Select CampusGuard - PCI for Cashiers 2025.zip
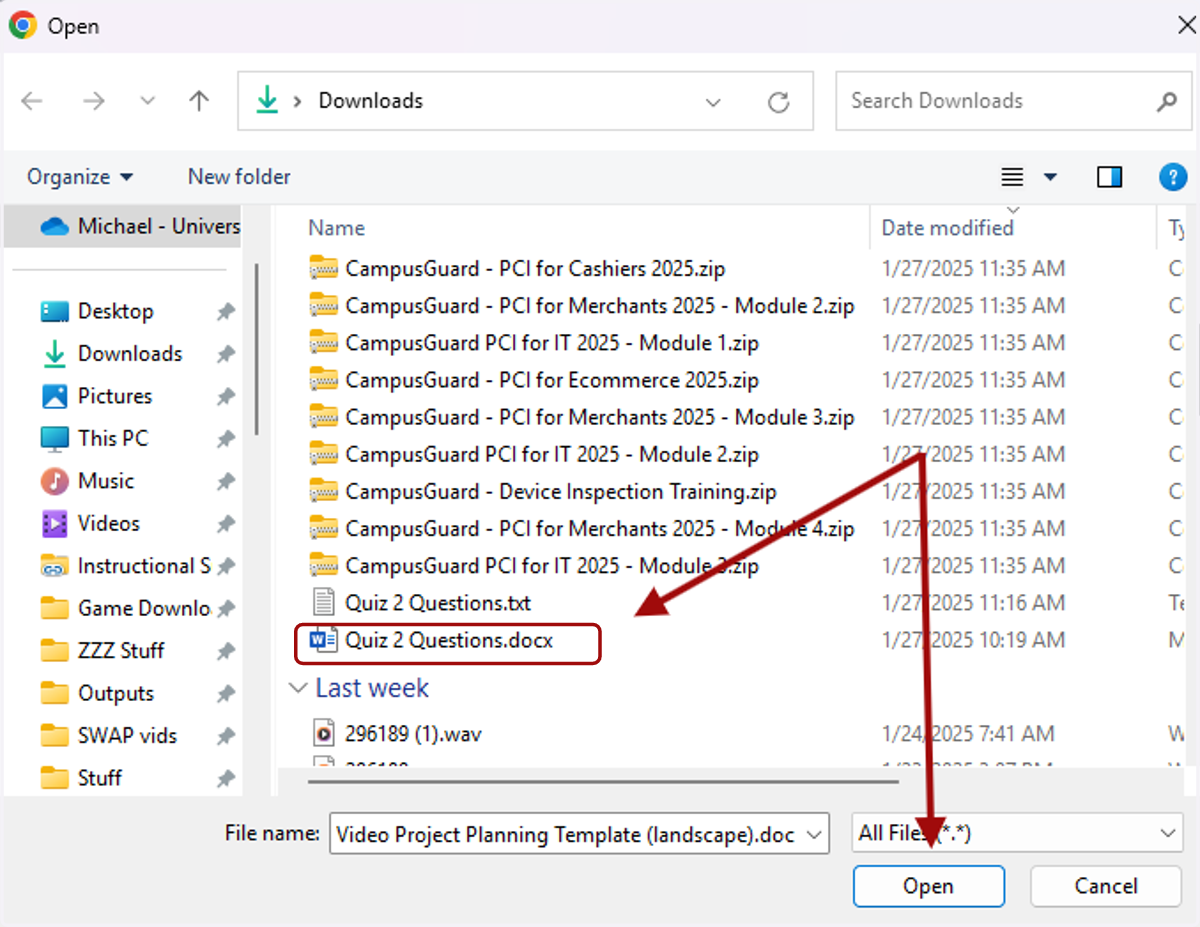The height and width of the screenshot is (927, 1200). pyautogui.click(x=535, y=269)
